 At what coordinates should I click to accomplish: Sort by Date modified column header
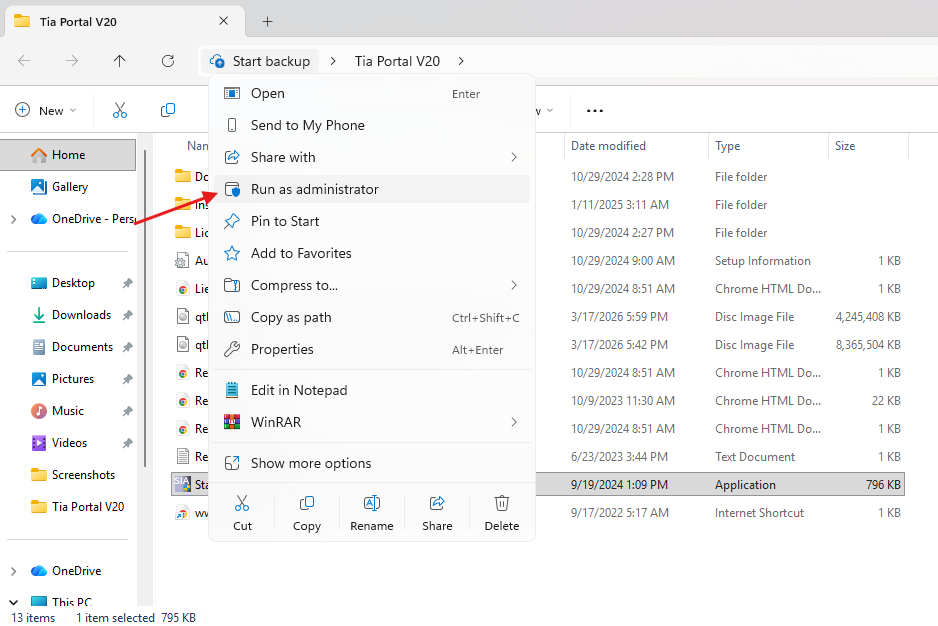tap(608, 146)
